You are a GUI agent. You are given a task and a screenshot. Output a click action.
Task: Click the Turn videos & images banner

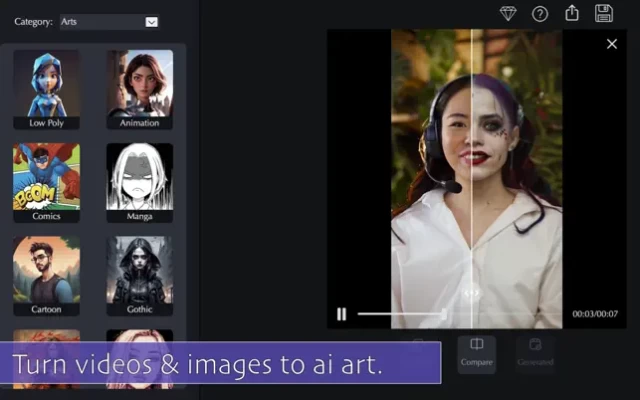tap(220, 364)
